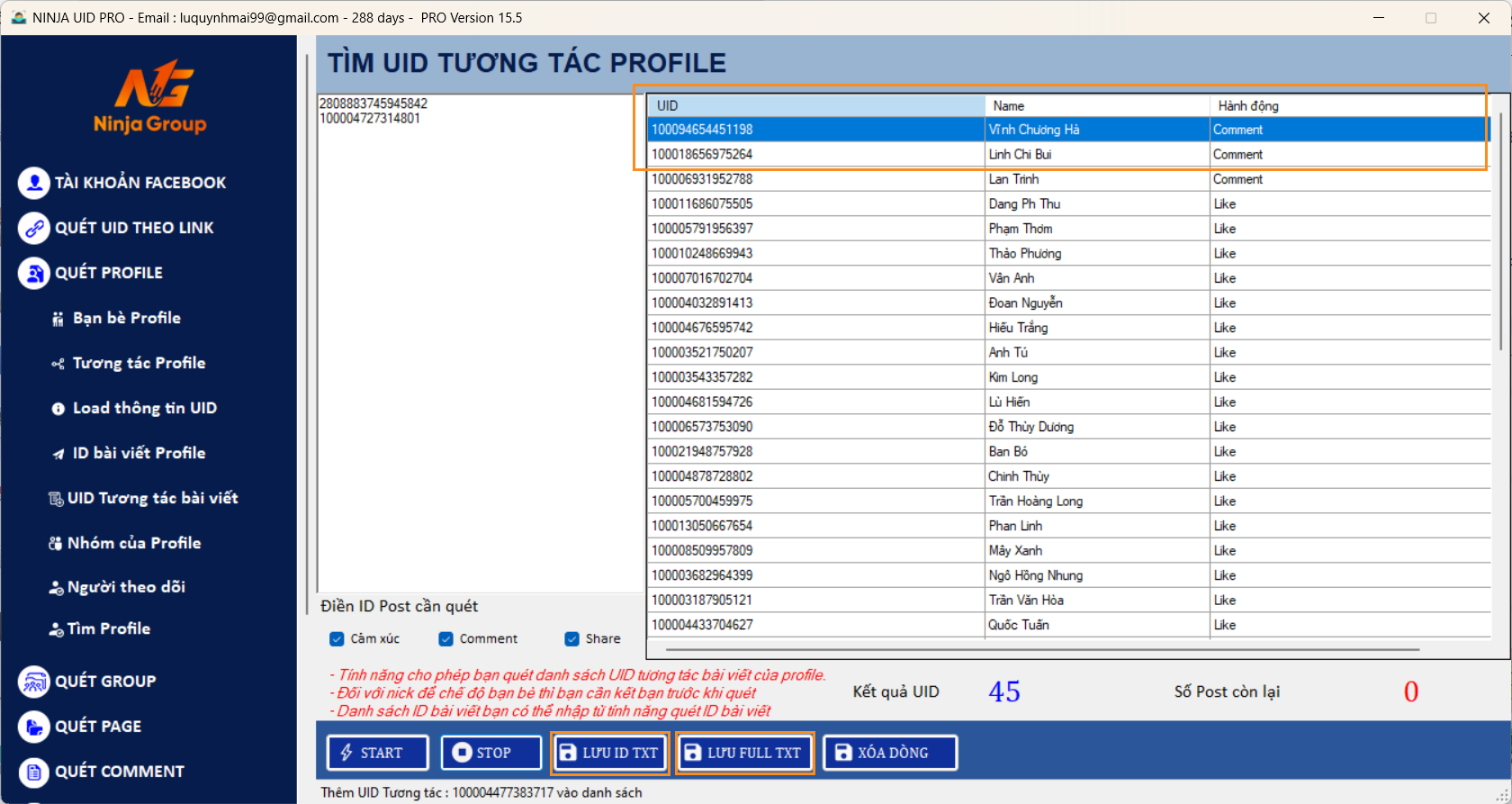Screen dimensions: 1512x804
Task: Open Quét UID Theo Link section
Action: point(134,228)
